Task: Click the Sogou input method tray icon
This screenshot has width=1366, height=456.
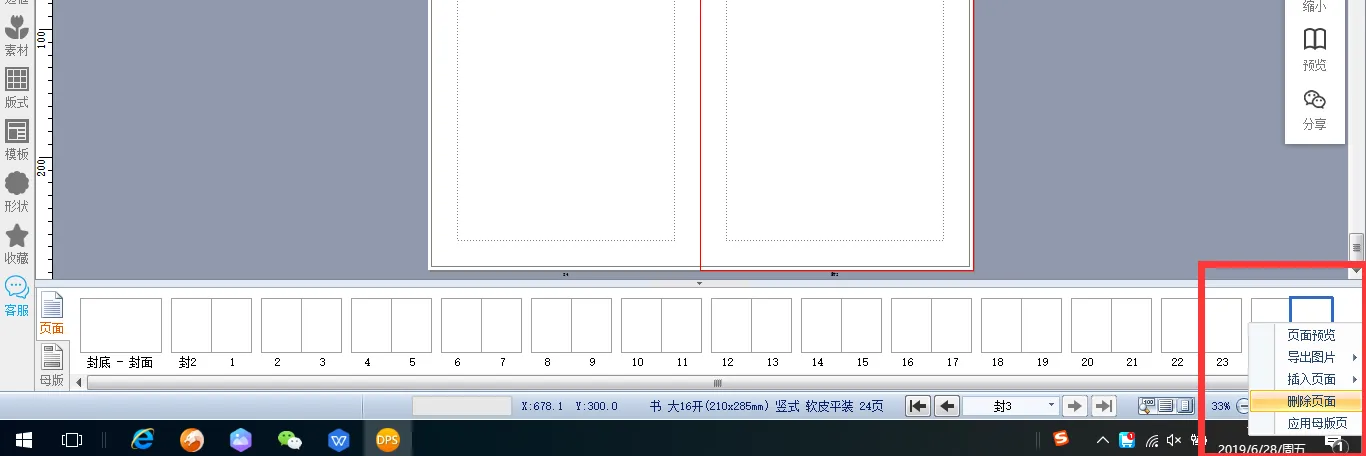Action: point(1060,438)
